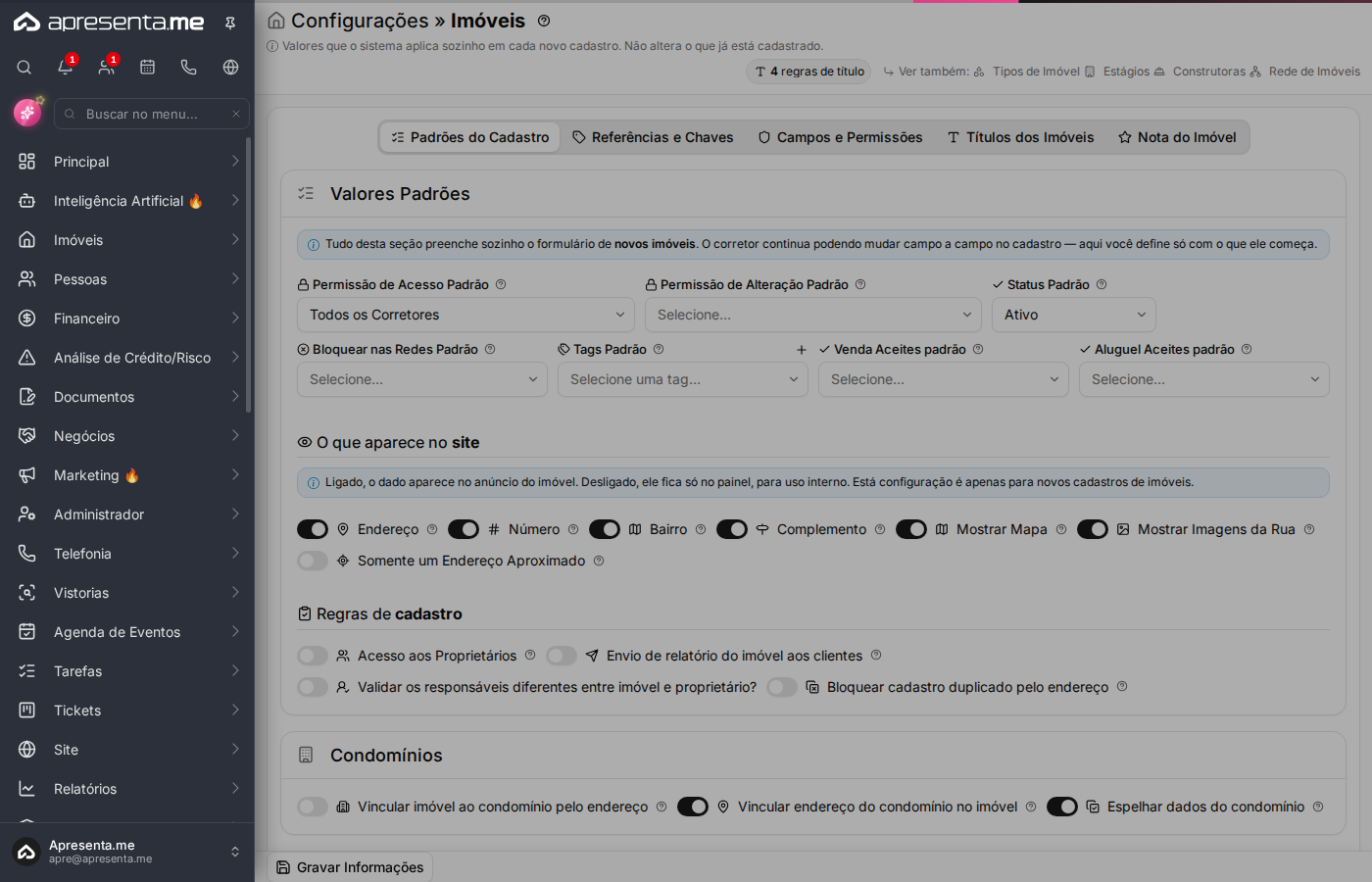1372x882 pixels.
Task: Click the Valores Padrões section list icon
Action: tap(306, 194)
